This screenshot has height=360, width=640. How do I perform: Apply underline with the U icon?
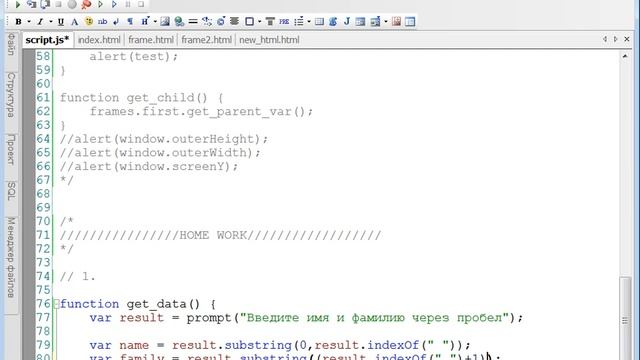pyautogui.click(x=61, y=22)
